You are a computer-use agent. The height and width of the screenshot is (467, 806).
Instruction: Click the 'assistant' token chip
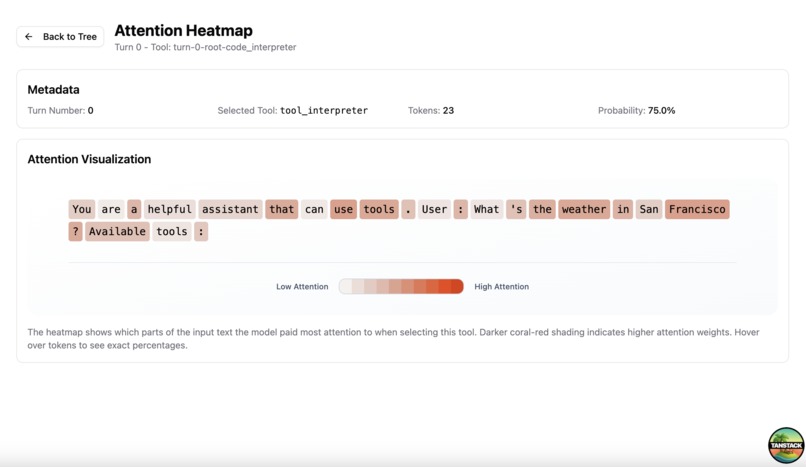tap(230, 209)
